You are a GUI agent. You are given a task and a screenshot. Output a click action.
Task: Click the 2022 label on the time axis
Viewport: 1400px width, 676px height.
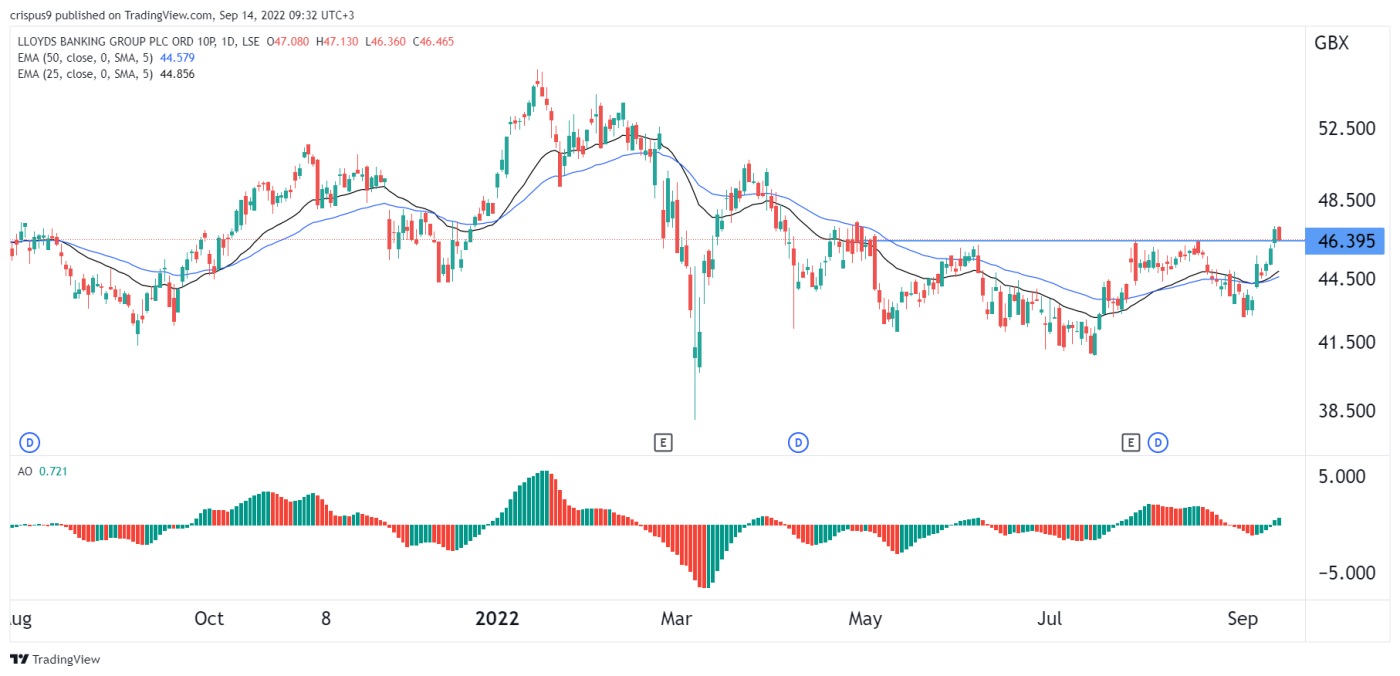click(497, 619)
